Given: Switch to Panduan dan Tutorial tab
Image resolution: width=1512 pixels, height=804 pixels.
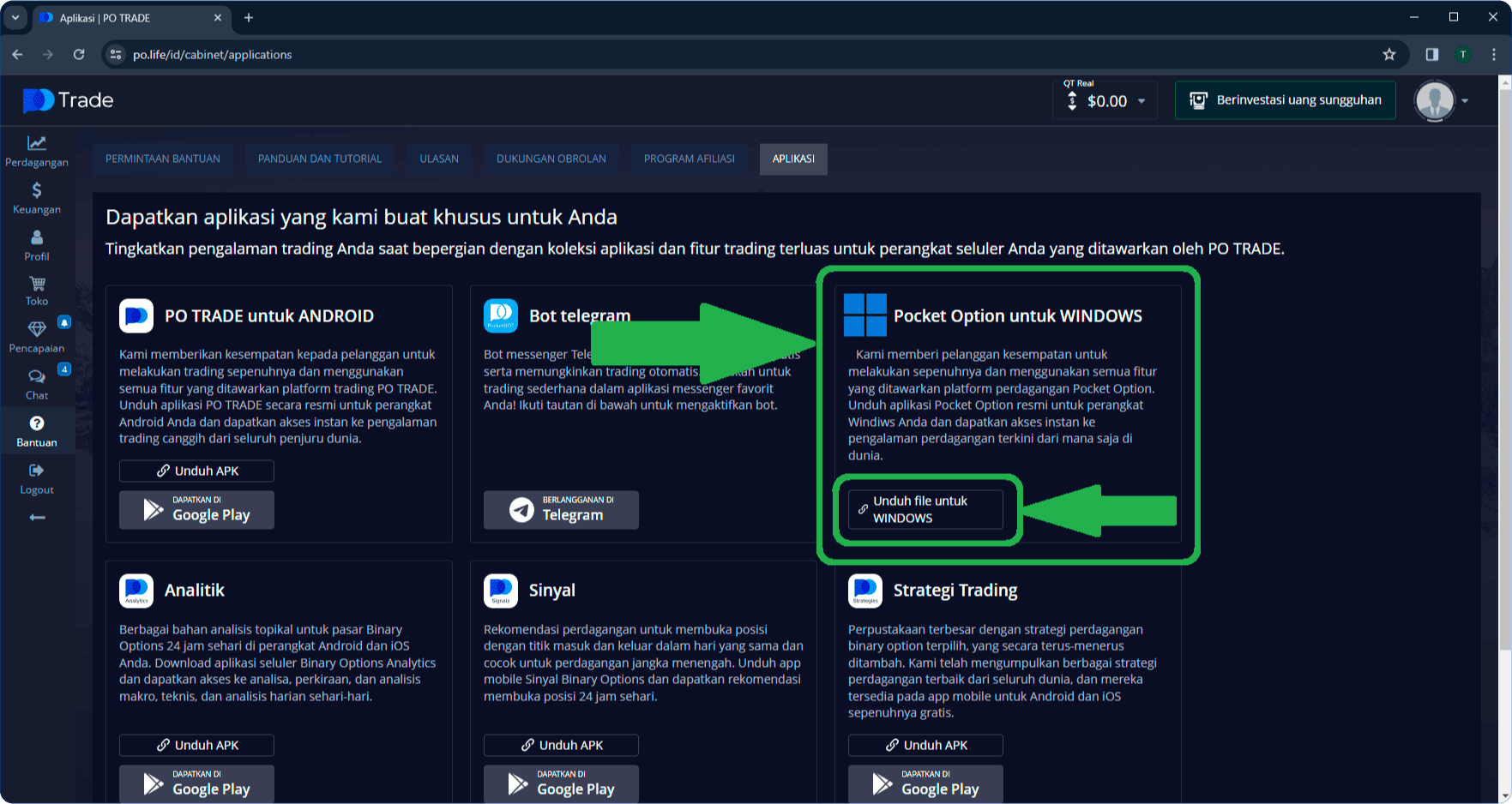Looking at the screenshot, I should point(320,159).
